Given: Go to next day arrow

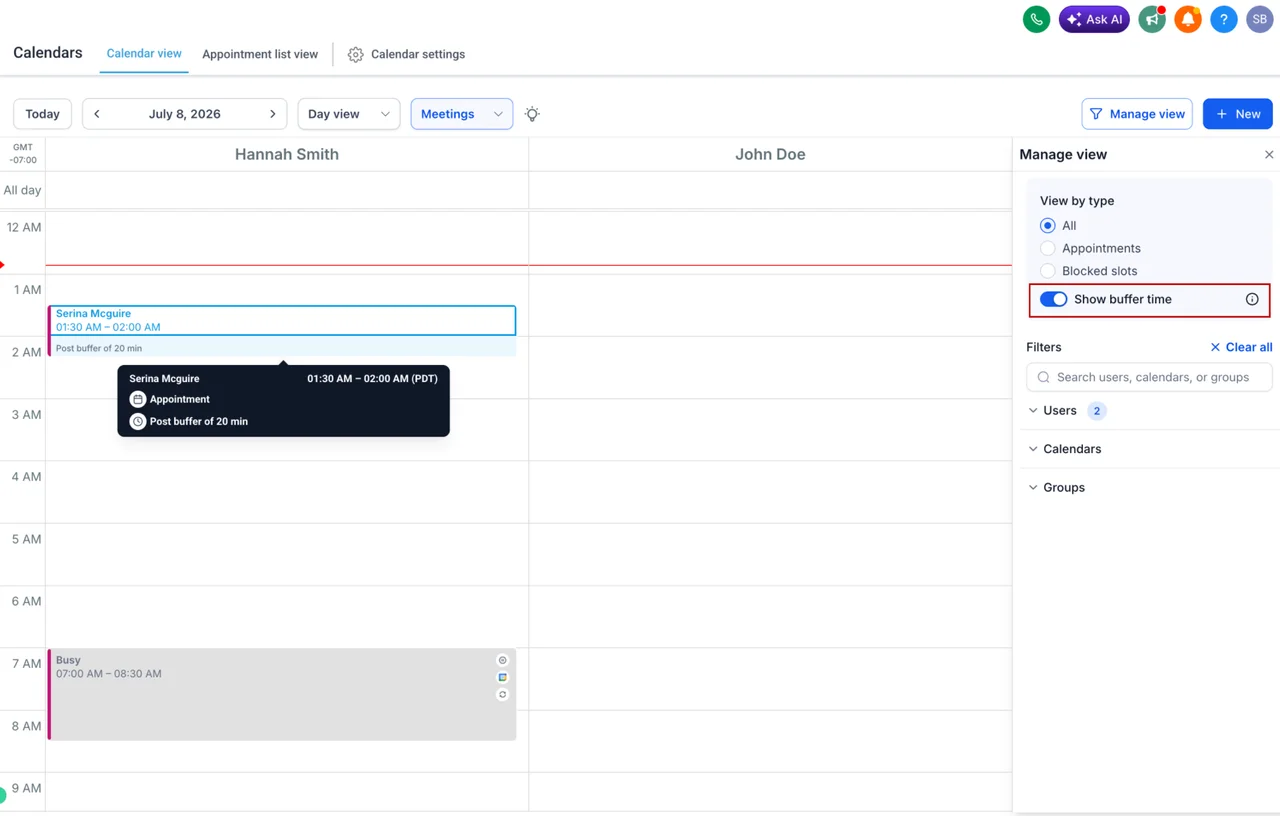Looking at the screenshot, I should (272, 114).
